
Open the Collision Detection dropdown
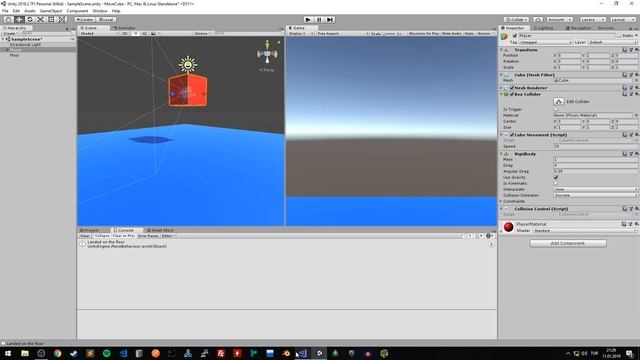(596, 196)
